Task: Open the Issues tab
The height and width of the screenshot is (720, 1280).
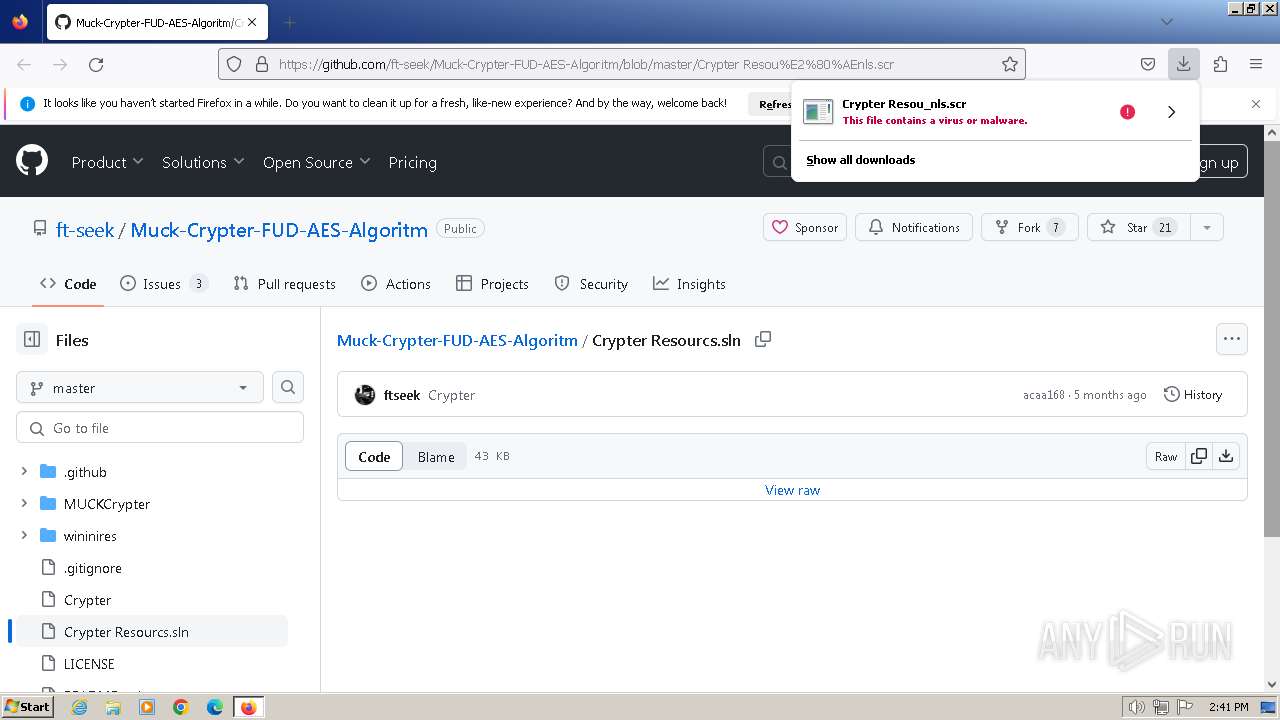Action: point(164,284)
